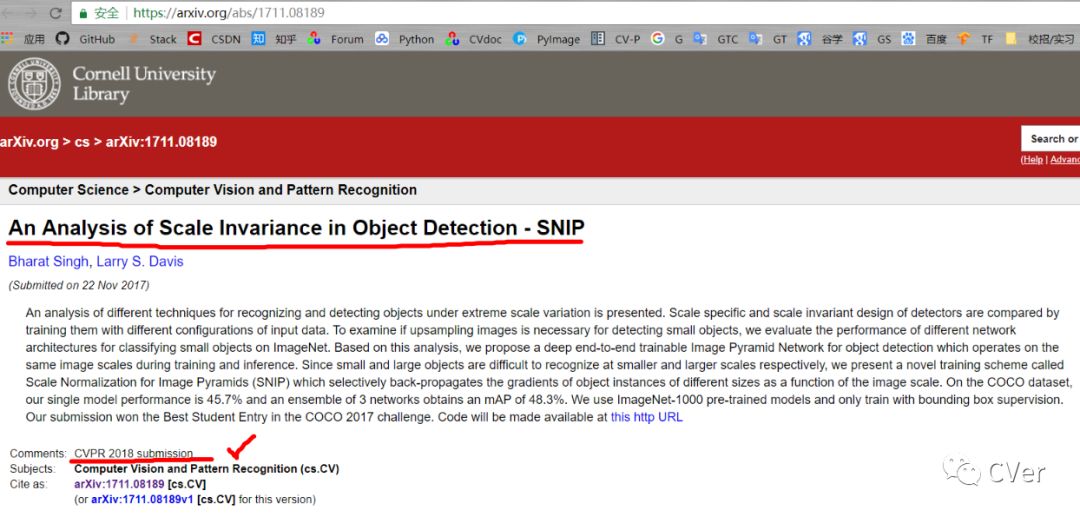Open the TF TensorFlow bookmark

click(x=976, y=39)
